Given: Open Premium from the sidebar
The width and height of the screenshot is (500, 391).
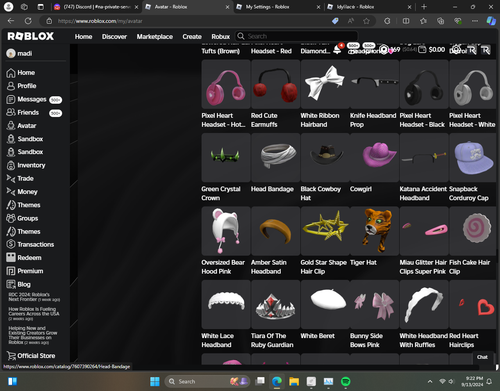Looking at the screenshot, I should [x=30, y=271].
